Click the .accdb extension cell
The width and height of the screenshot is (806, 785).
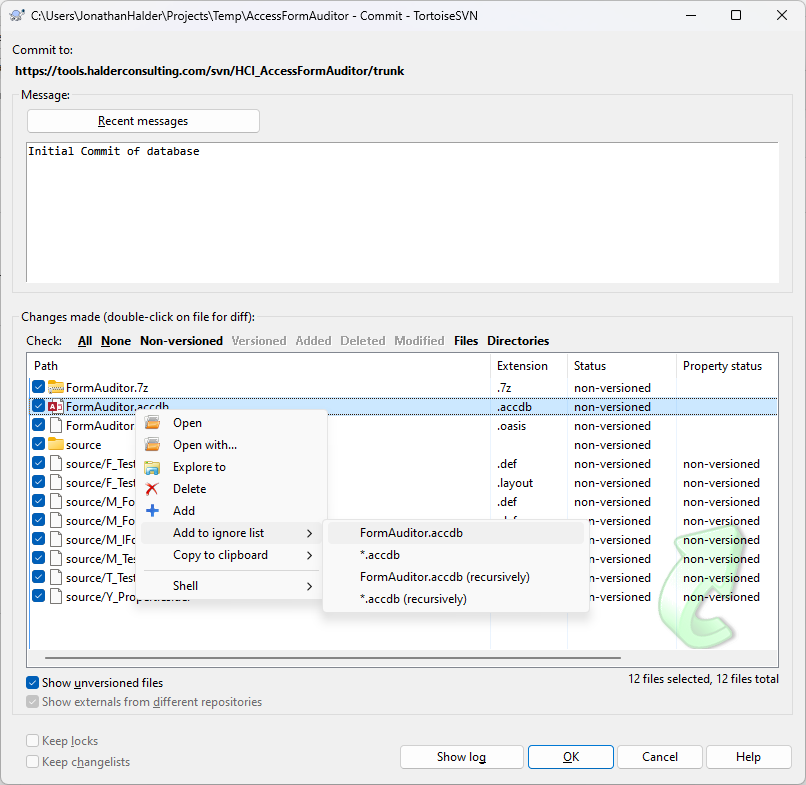[x=514, y=407]
